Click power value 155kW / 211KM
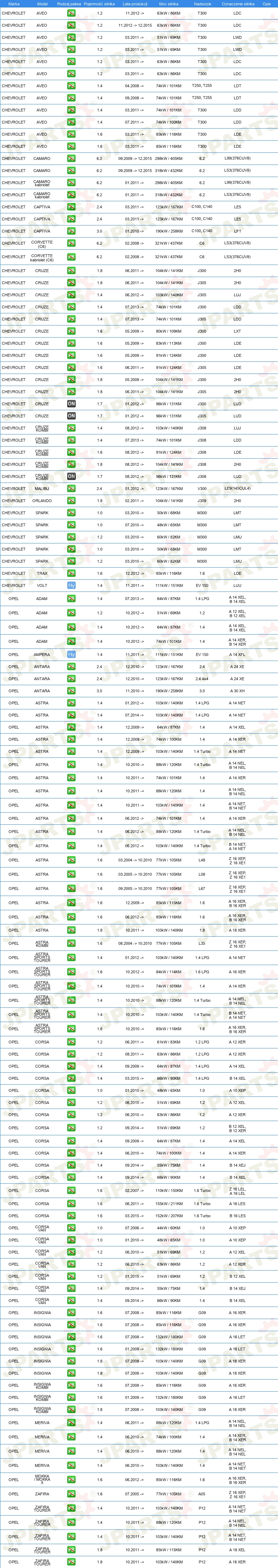 pyautogui.click(x=169, y=1204)
